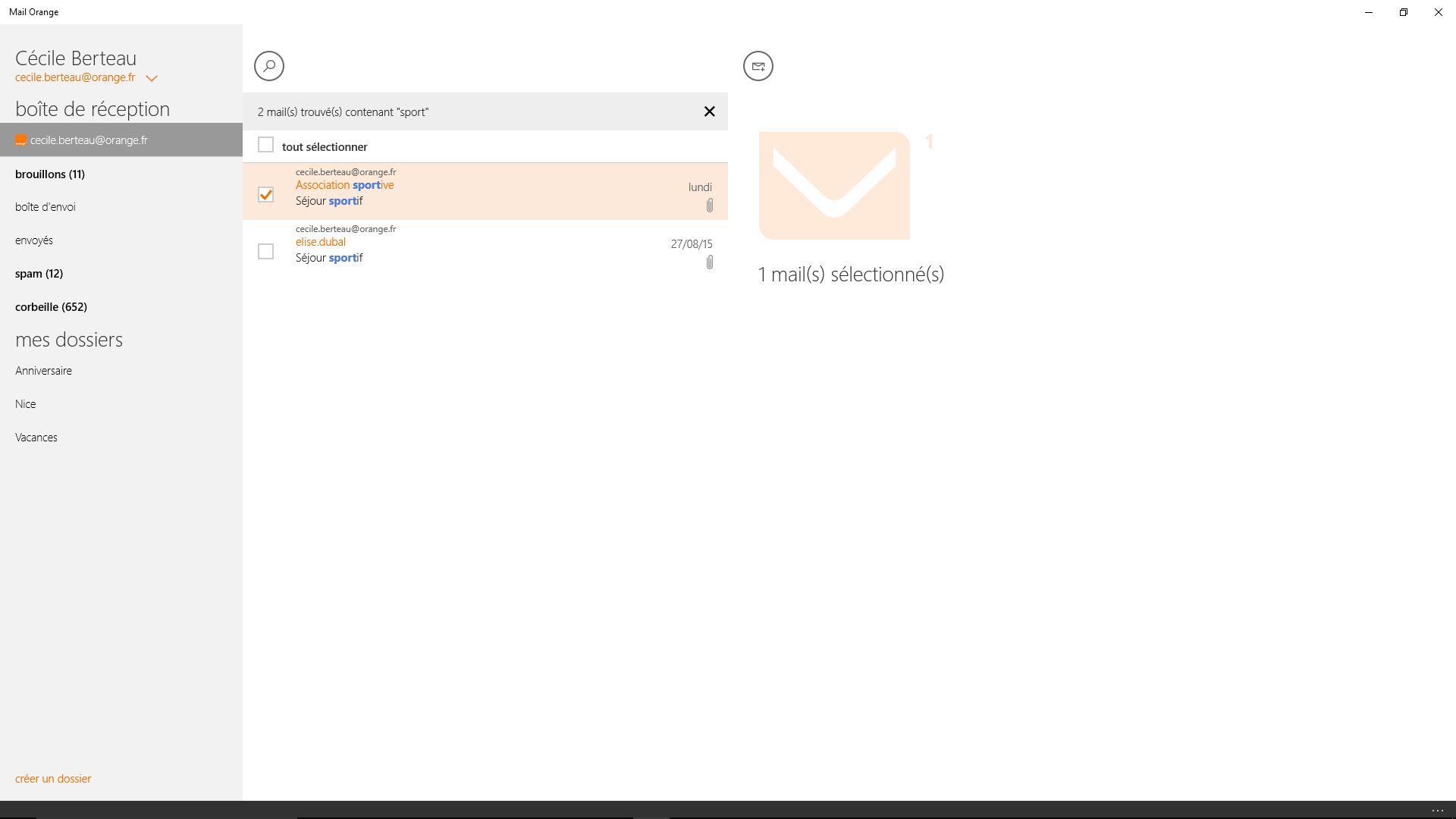Expand the account chevron next to cecile.berteau@orange.fr
Viewport: 1456px width, 819px height.
(152, 78)
